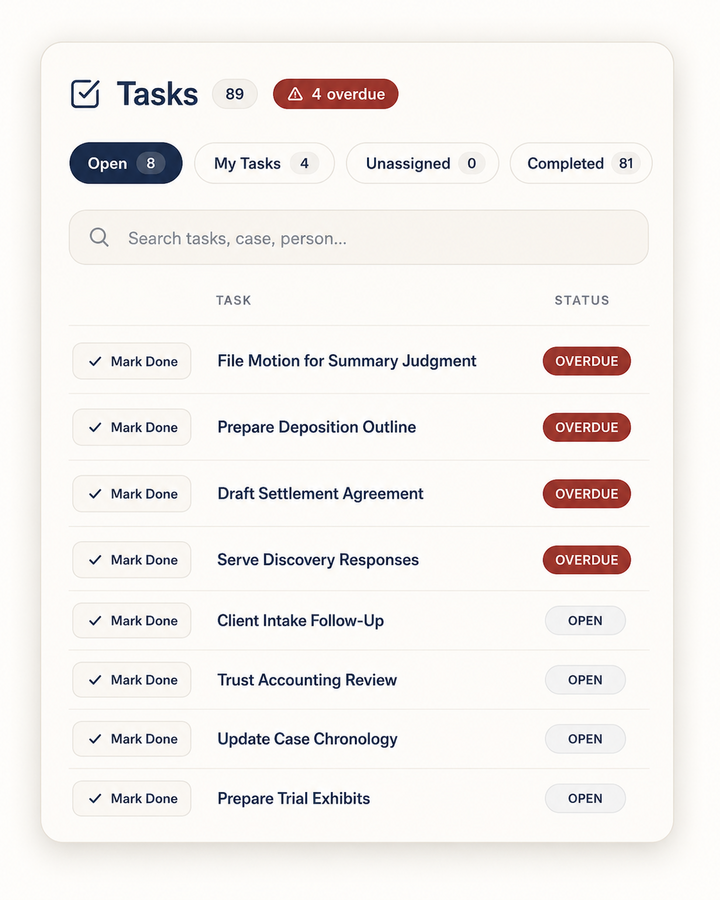The width and height of the screenshot is (720, 900).
Task: Open the Completed tasks tab
Action: tap(581, 164)
